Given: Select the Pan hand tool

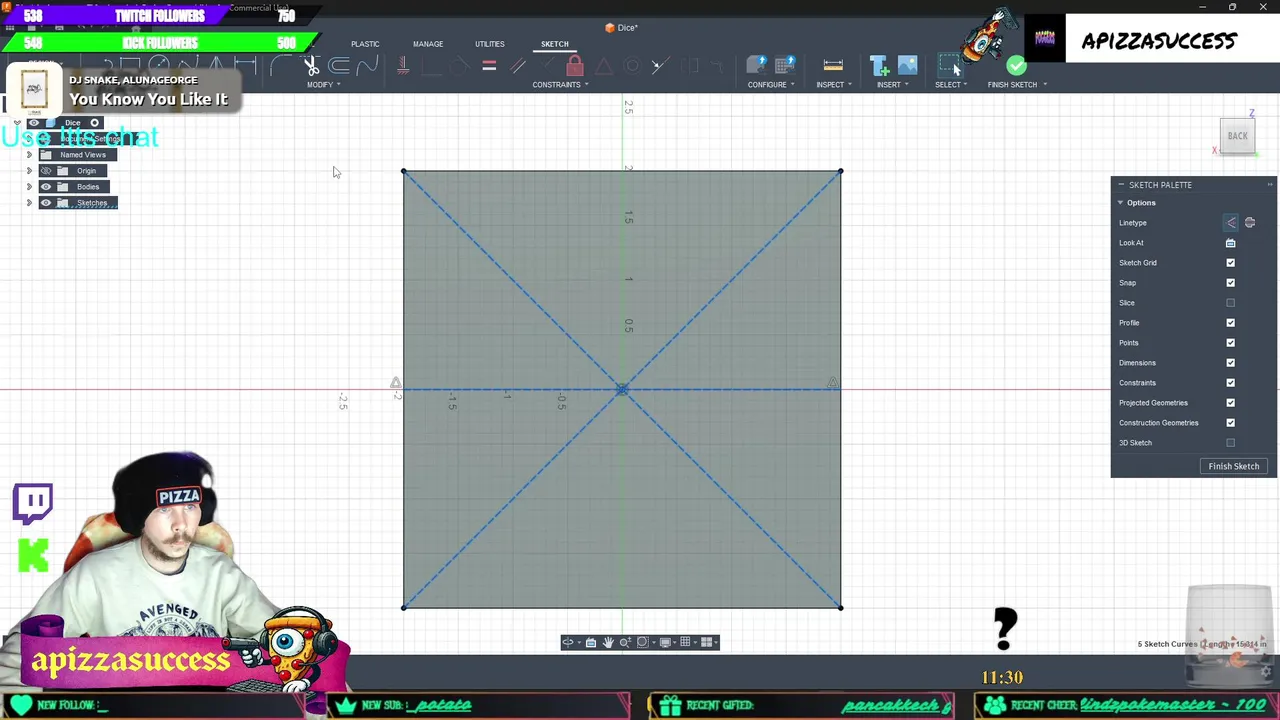Looking at the screenshot, I should 608,642.
